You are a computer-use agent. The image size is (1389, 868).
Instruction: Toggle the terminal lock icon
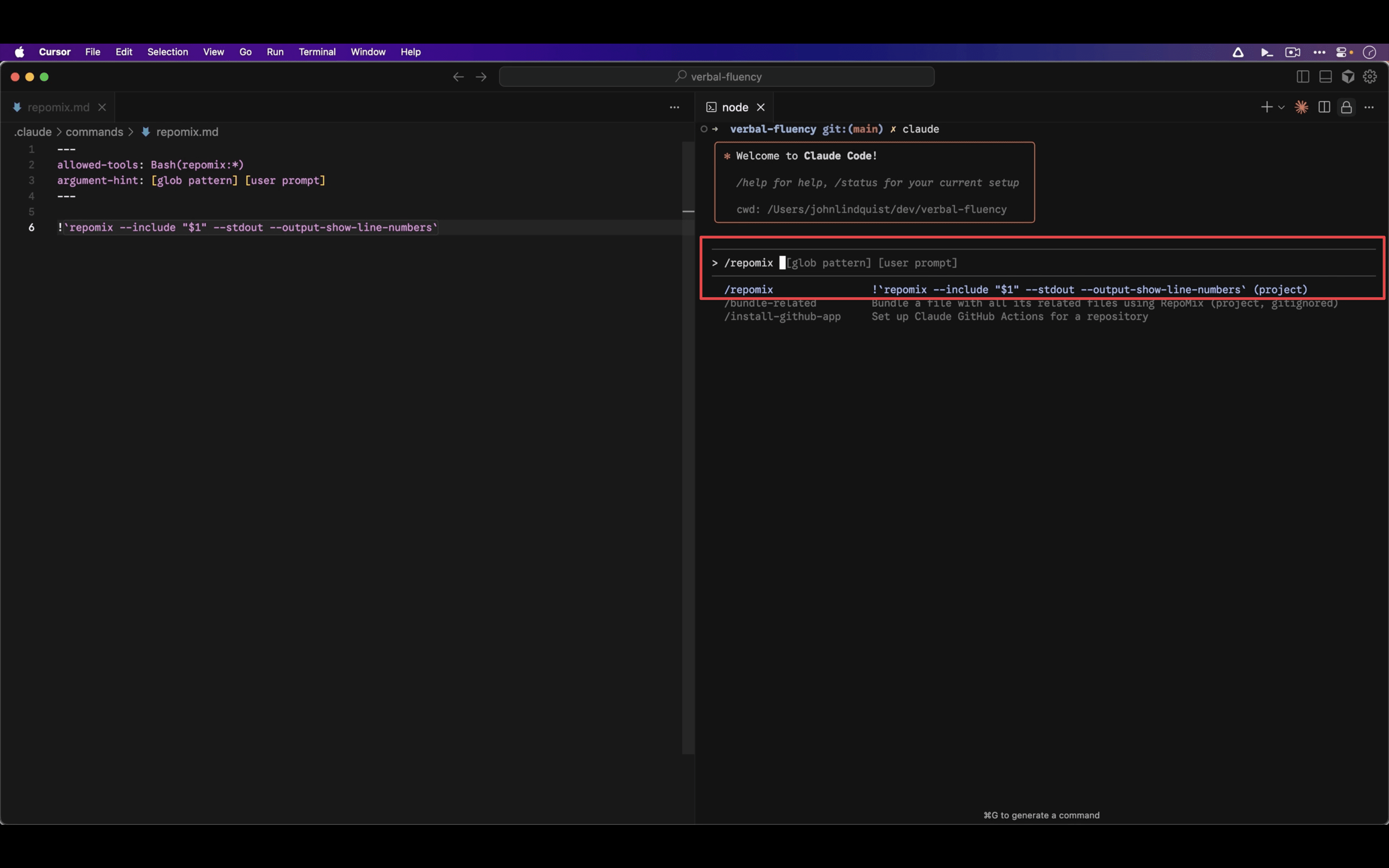click(x=1347, y=107)
